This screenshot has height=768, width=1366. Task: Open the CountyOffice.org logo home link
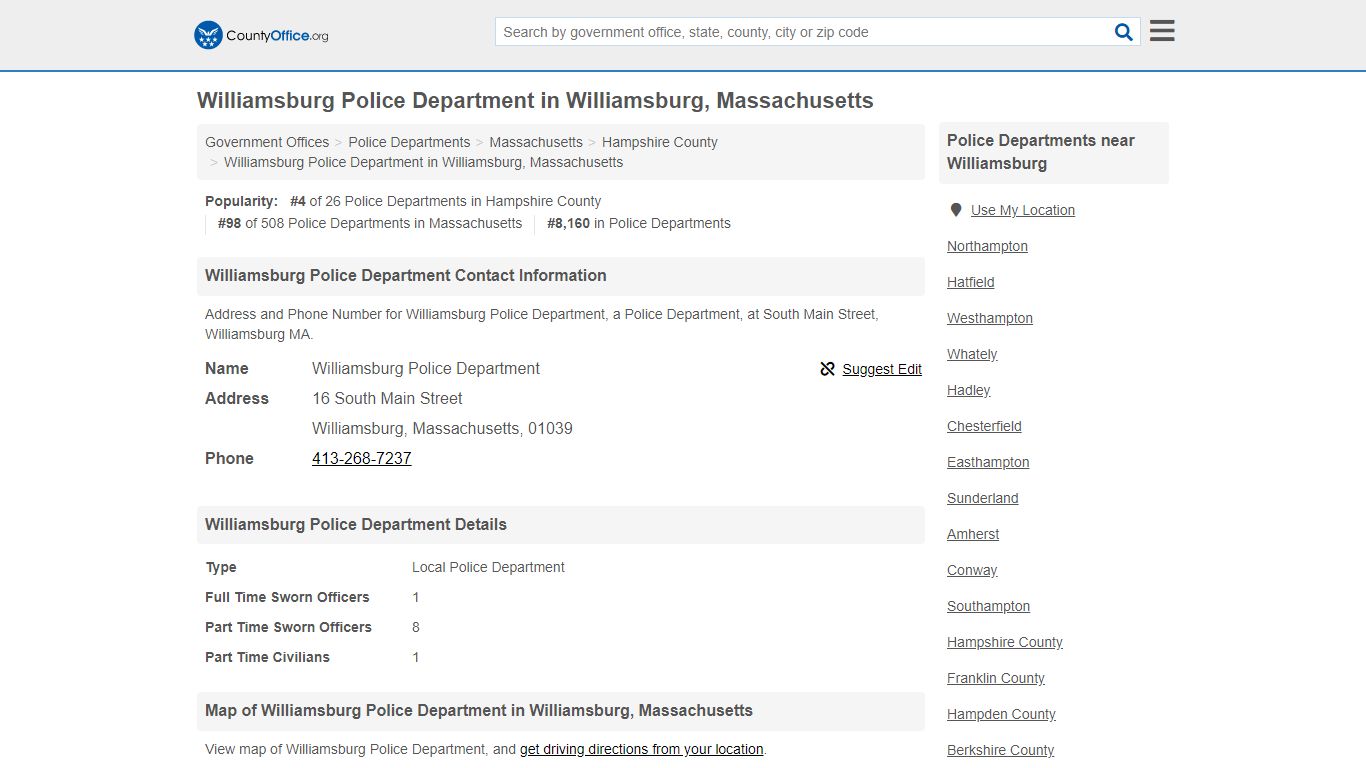pyautogui.click(x=261, y=35)
